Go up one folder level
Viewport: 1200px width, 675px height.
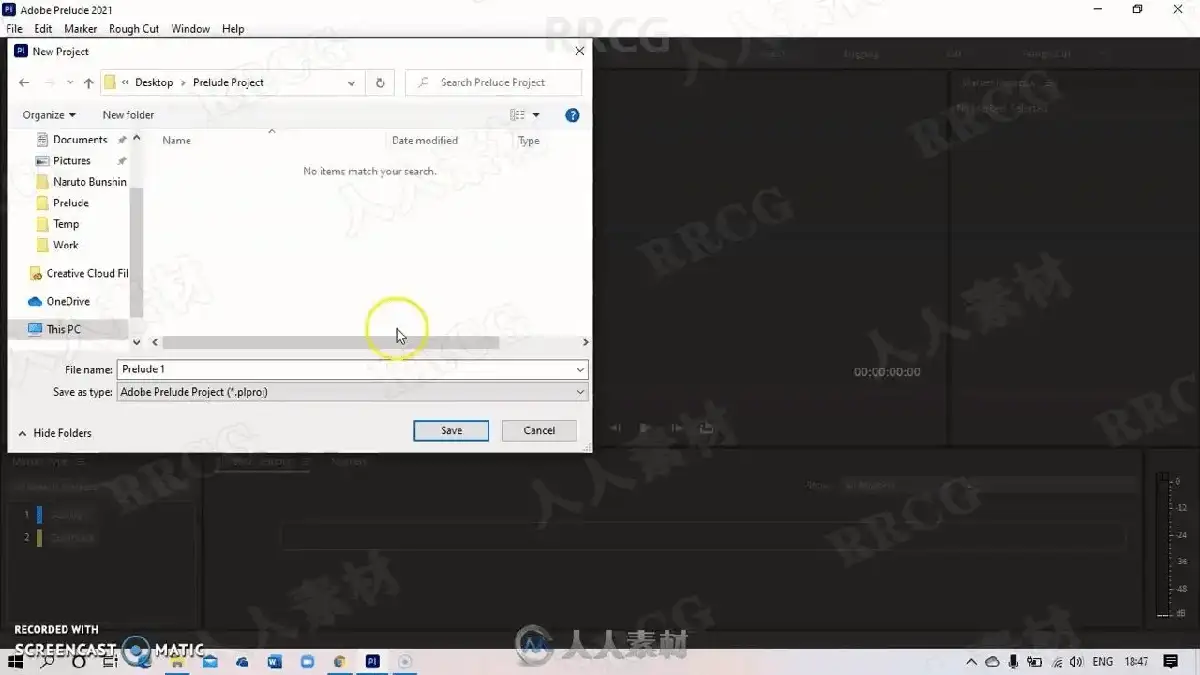tap(89, 83)
